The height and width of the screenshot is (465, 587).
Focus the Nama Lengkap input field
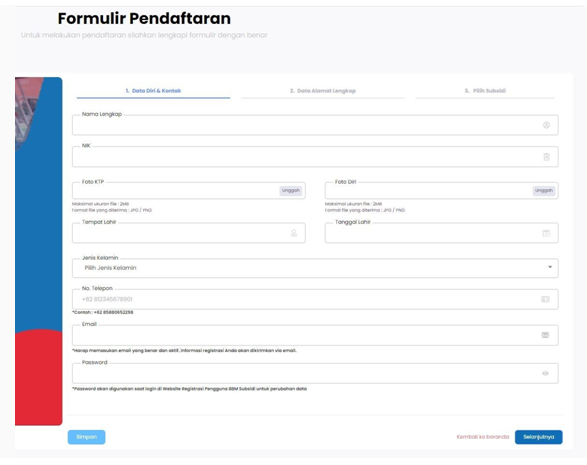(x=315, y=125)
